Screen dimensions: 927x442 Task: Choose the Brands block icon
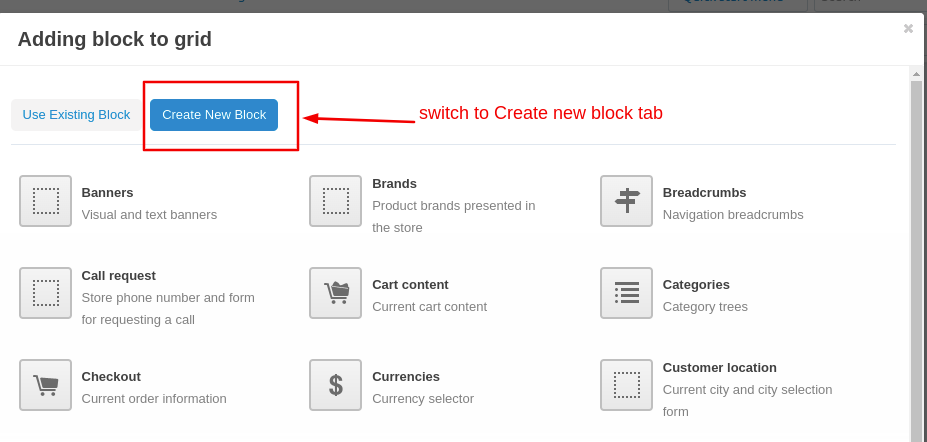[335, 201]
